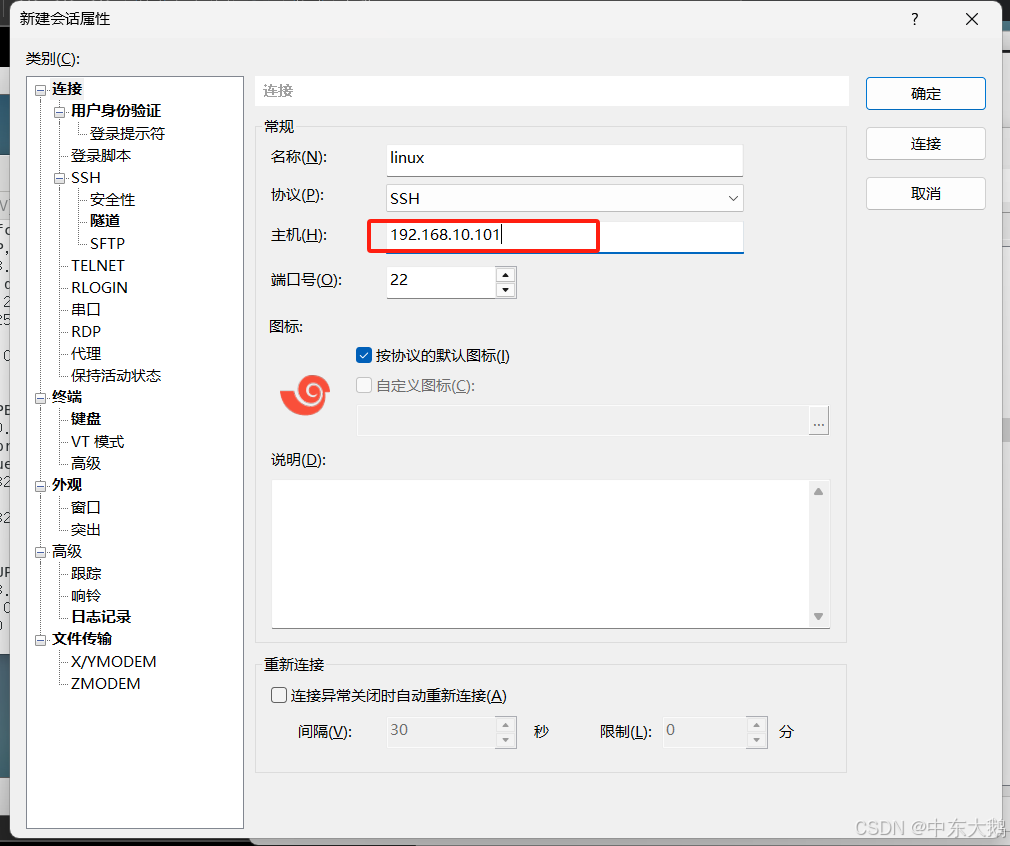Screen dimensions: 1010x846
Task: Click the 连接 connect button
Action: pyautogui.click(x=926, y=144)
